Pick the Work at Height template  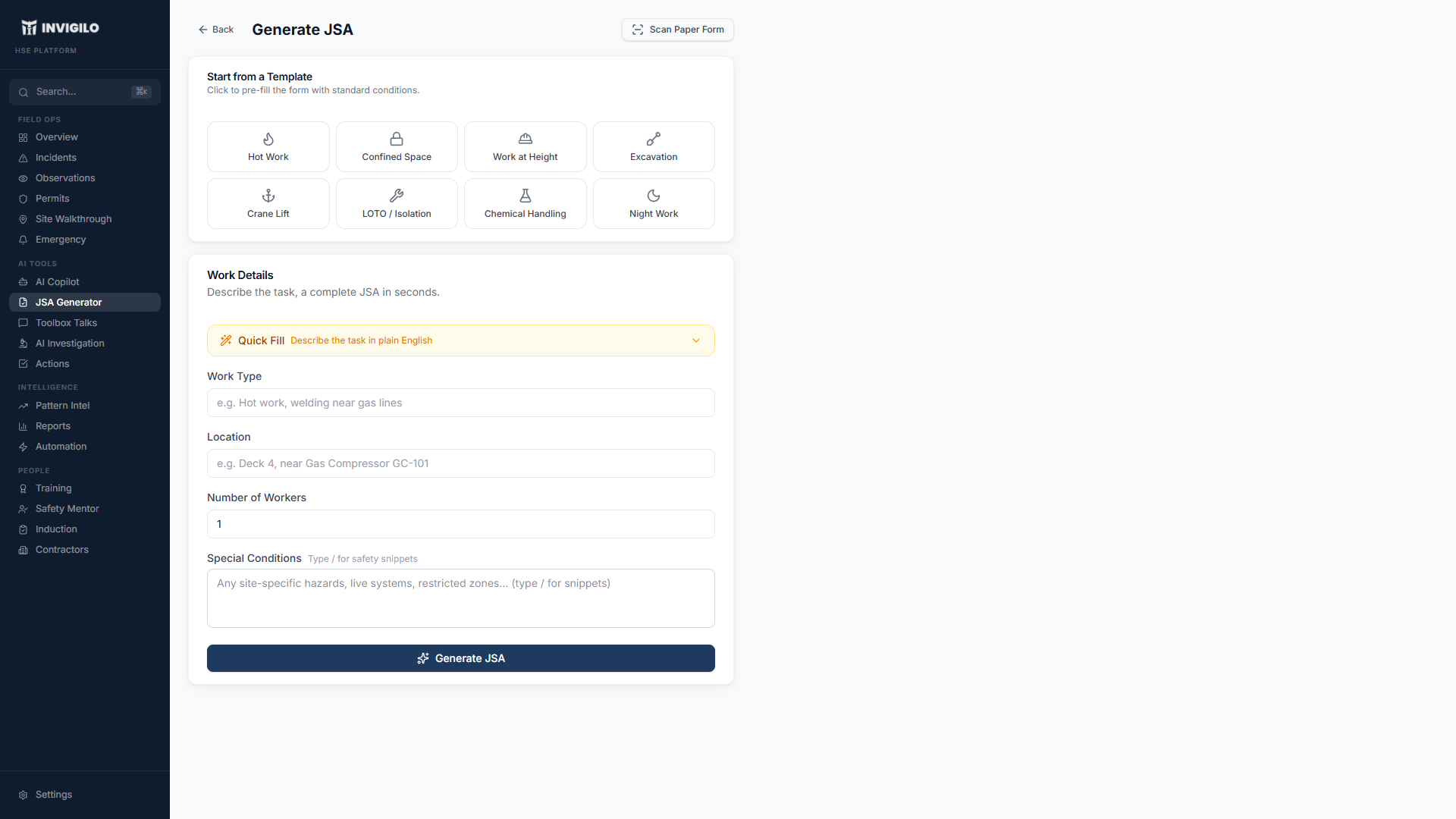coord(526,147)
